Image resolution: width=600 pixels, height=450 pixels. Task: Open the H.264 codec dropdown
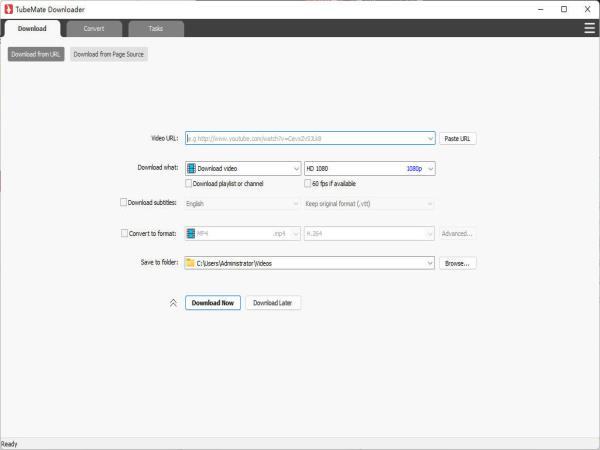[369, 233]
